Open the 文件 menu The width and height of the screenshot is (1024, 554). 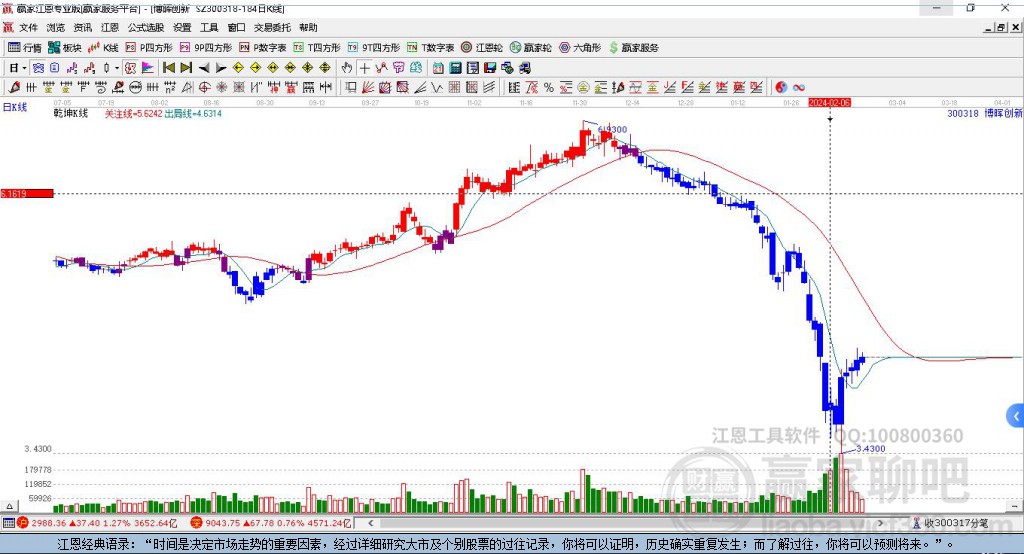pyautogui.click(x=29, y=27)
